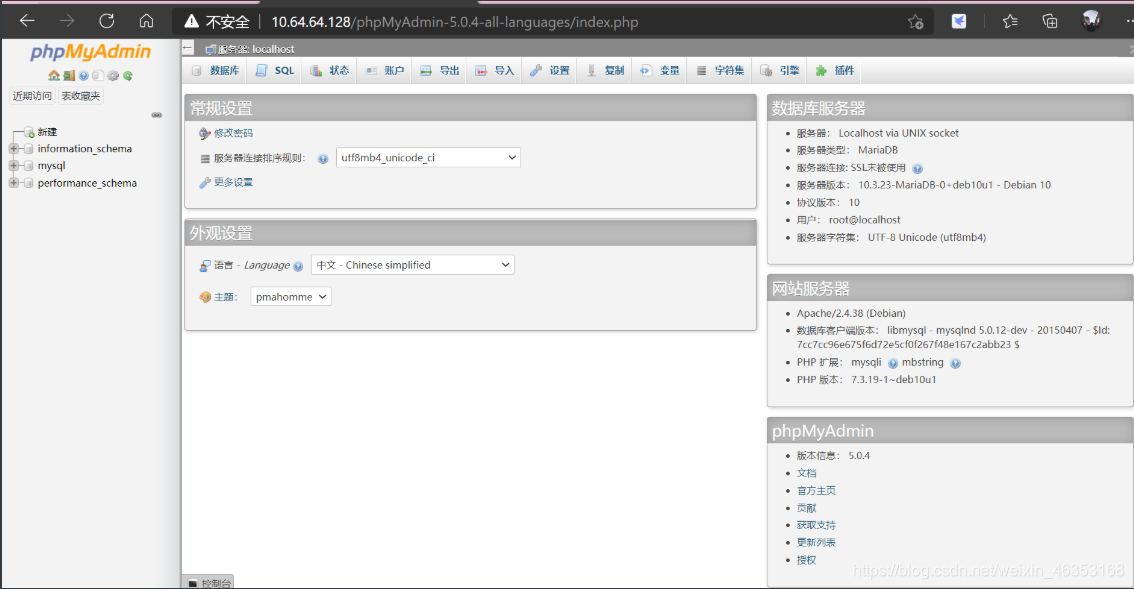
Task: Open phpMyAdmin documentation blue question icon in sidebar
Action: 84,75
